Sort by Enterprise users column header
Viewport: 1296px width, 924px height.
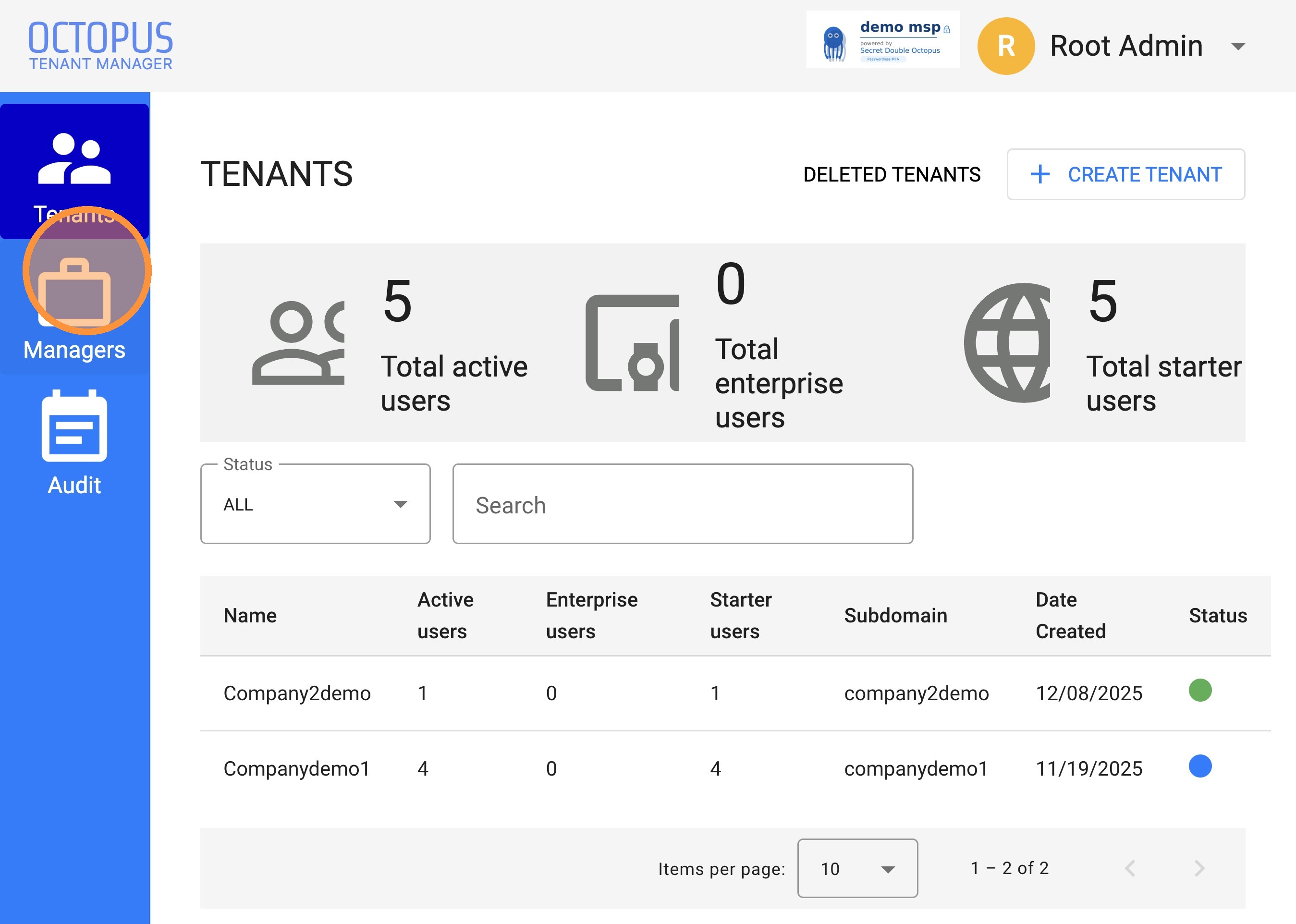tap(592, 616)
